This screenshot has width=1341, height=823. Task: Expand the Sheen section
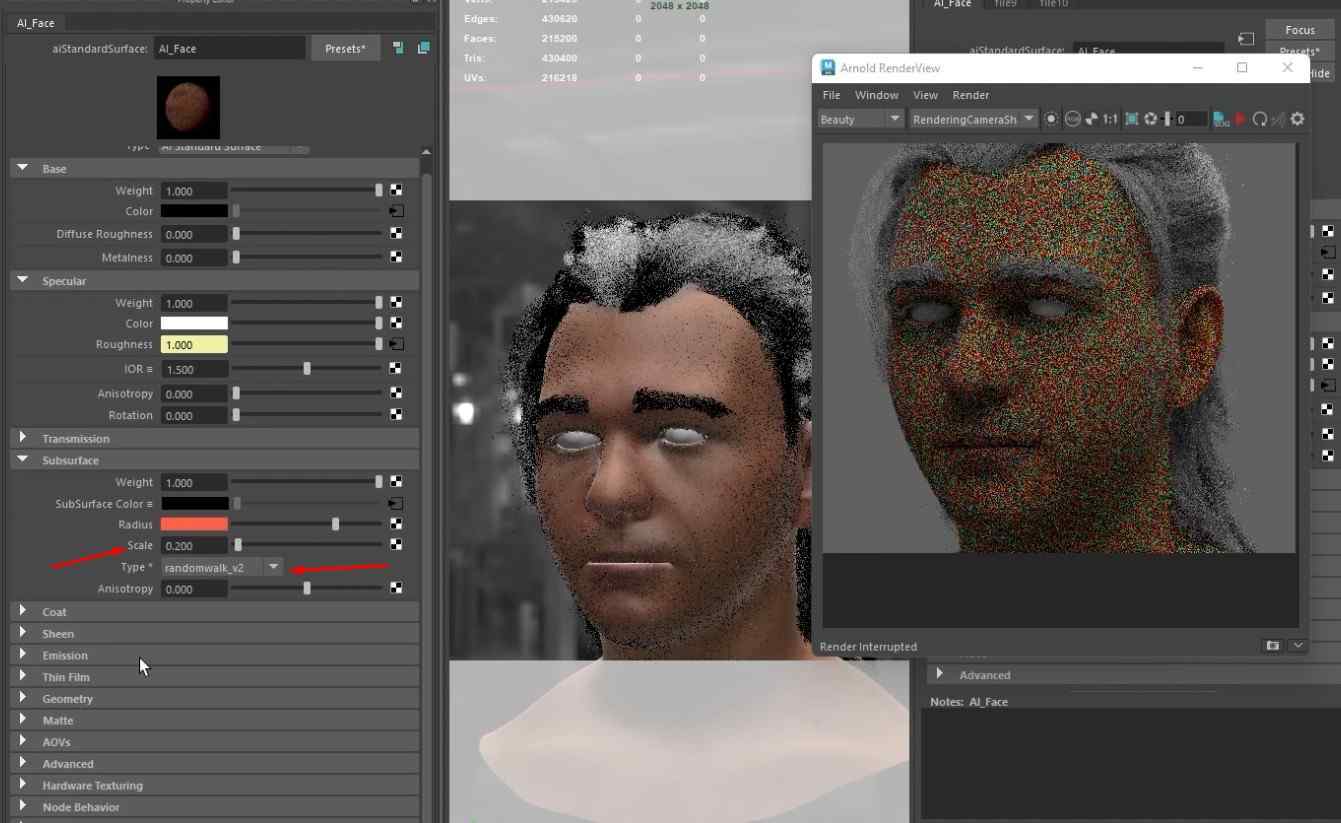tap(22, 633)
